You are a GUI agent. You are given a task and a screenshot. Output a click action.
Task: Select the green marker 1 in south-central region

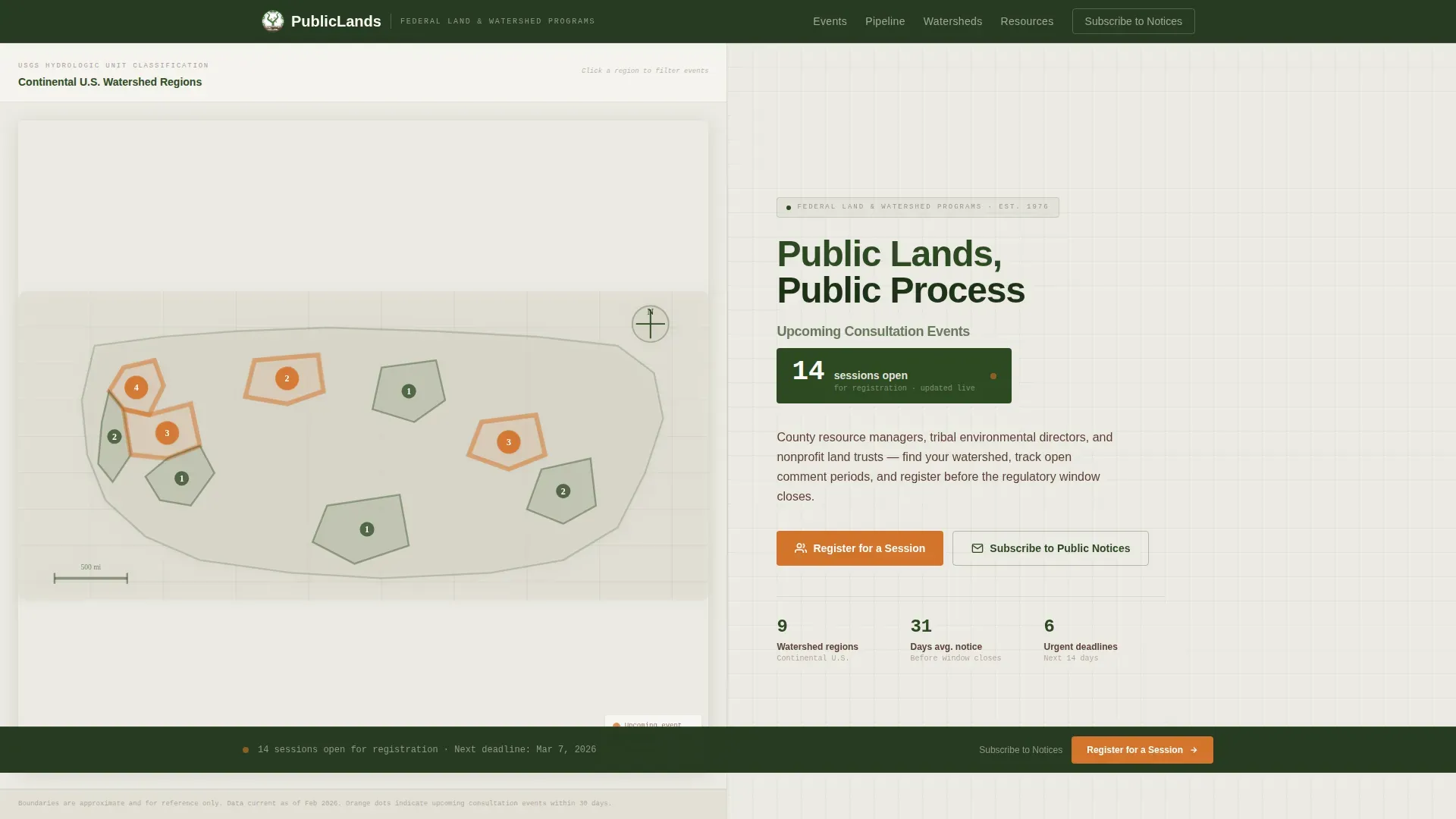pos(367,529)
